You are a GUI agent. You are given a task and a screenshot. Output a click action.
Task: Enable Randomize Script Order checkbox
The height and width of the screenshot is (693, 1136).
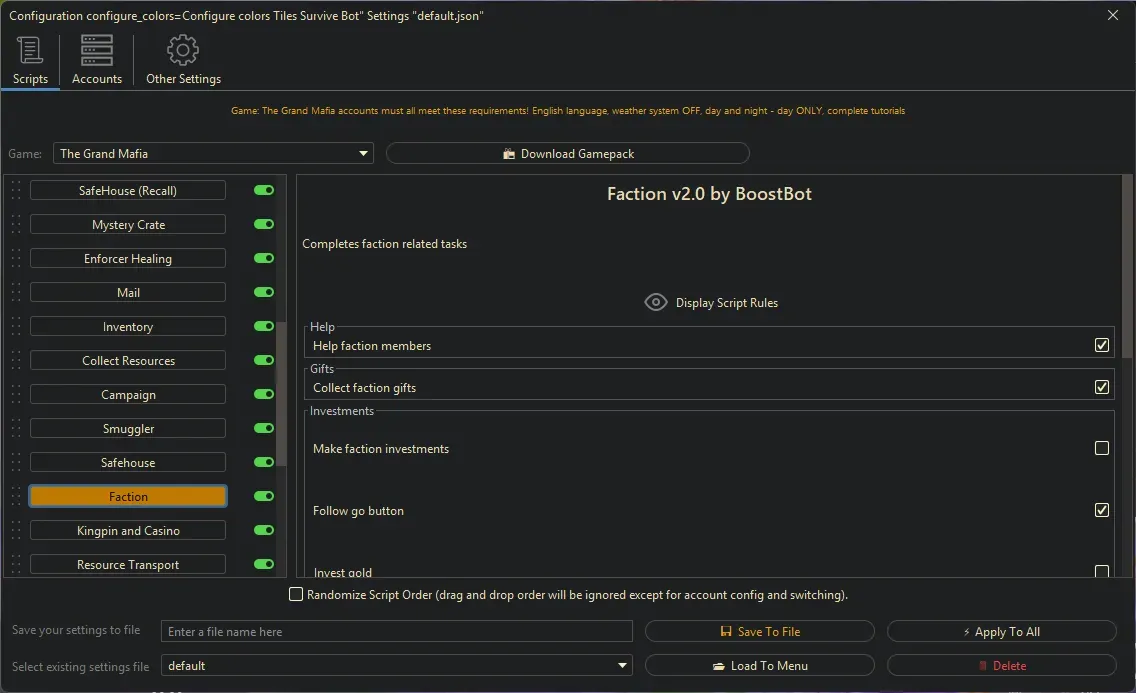(x=296, y=595)
